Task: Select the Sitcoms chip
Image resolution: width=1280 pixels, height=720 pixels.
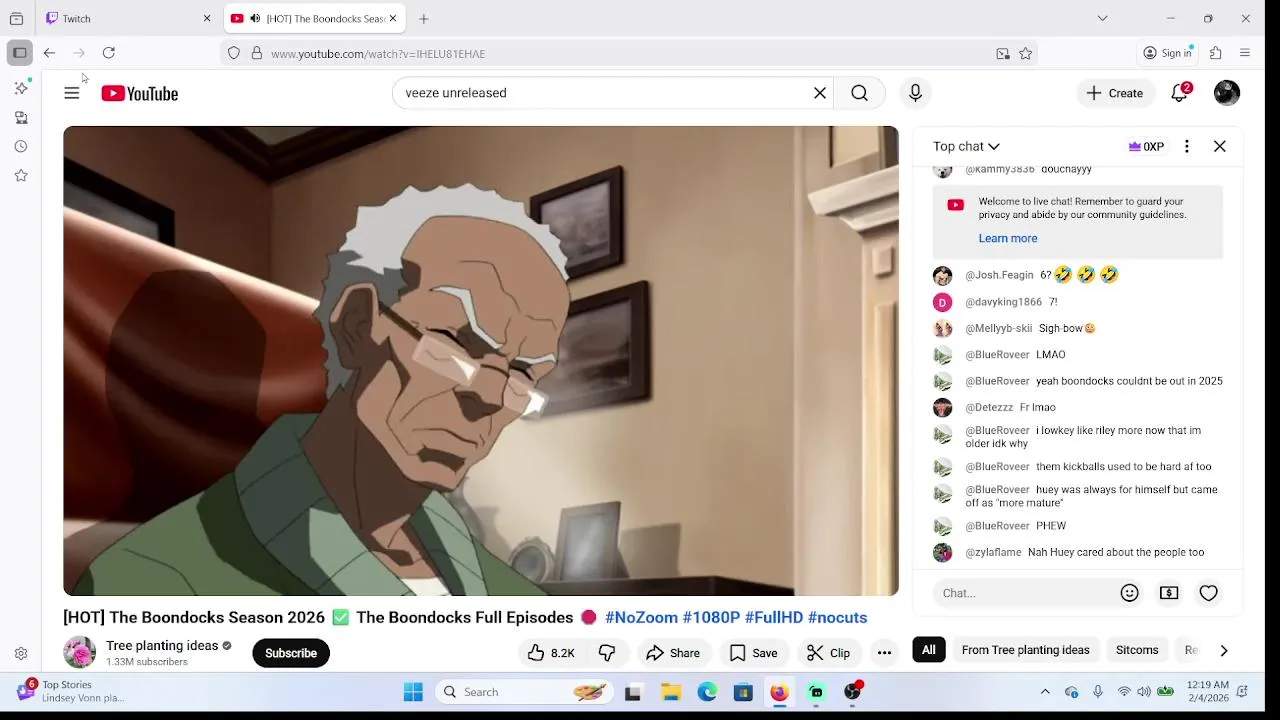Action: pos(1137,650)
